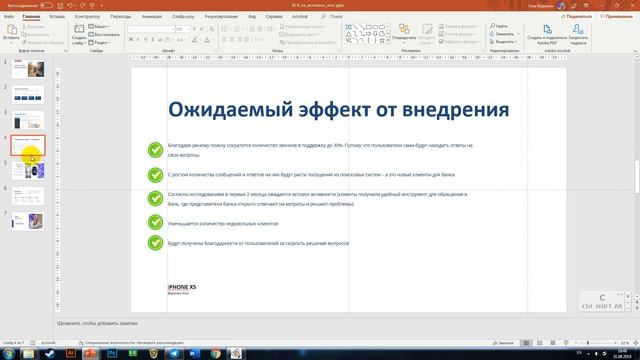The height and width of the screenshot is (360, 640).
Task: Select the star shape in gallery
Action: pos(382,40)
